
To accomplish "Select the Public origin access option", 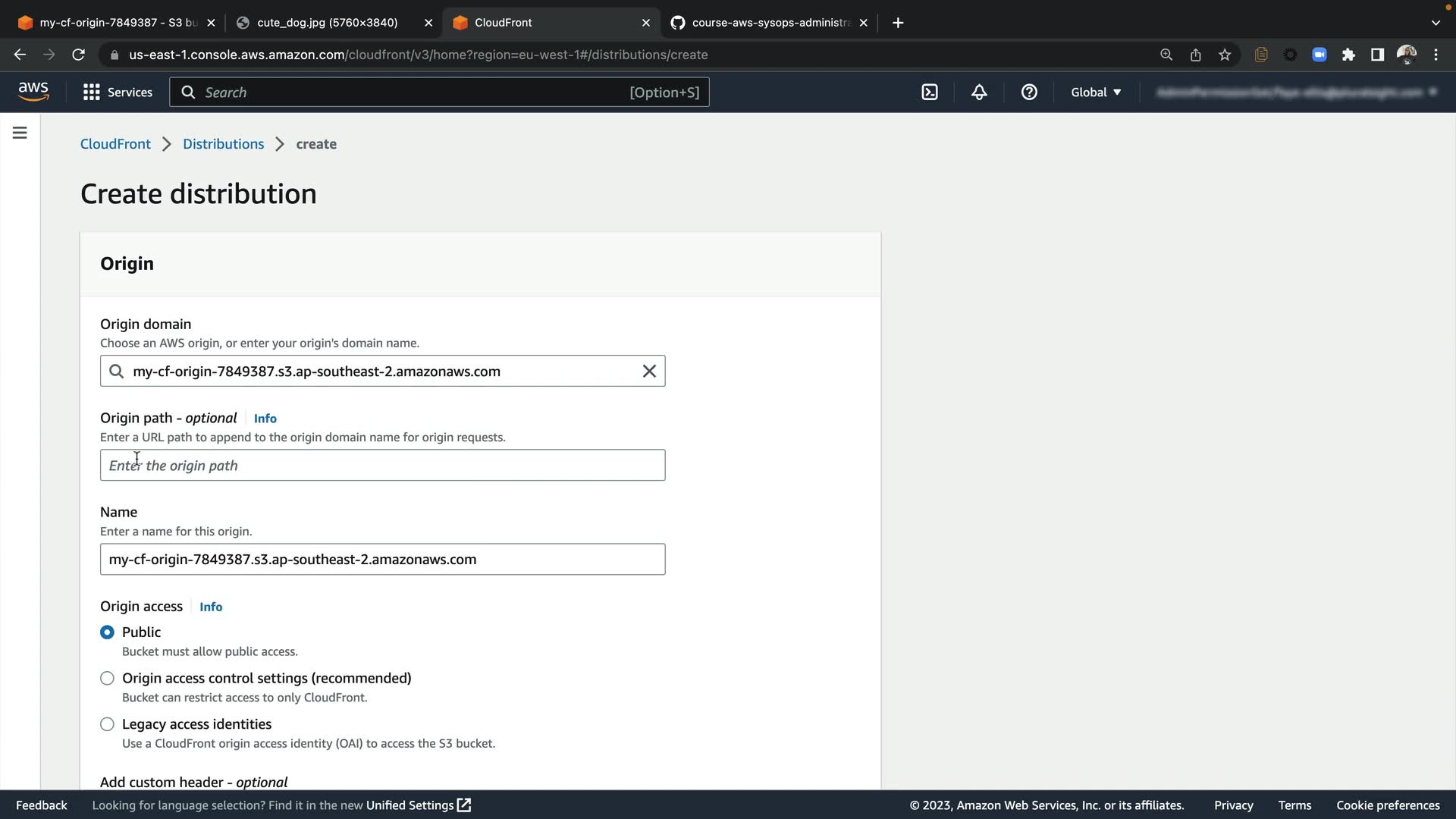I will click(x=107, y=632).
